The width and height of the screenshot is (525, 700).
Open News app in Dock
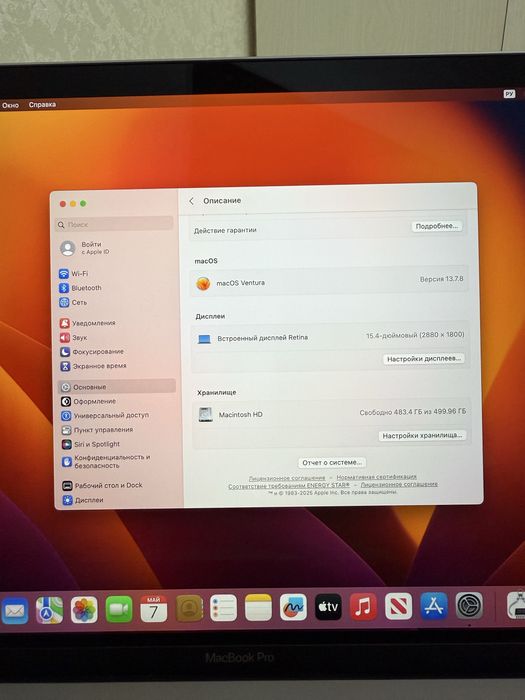pyautogui.click(x=398, y=606)
